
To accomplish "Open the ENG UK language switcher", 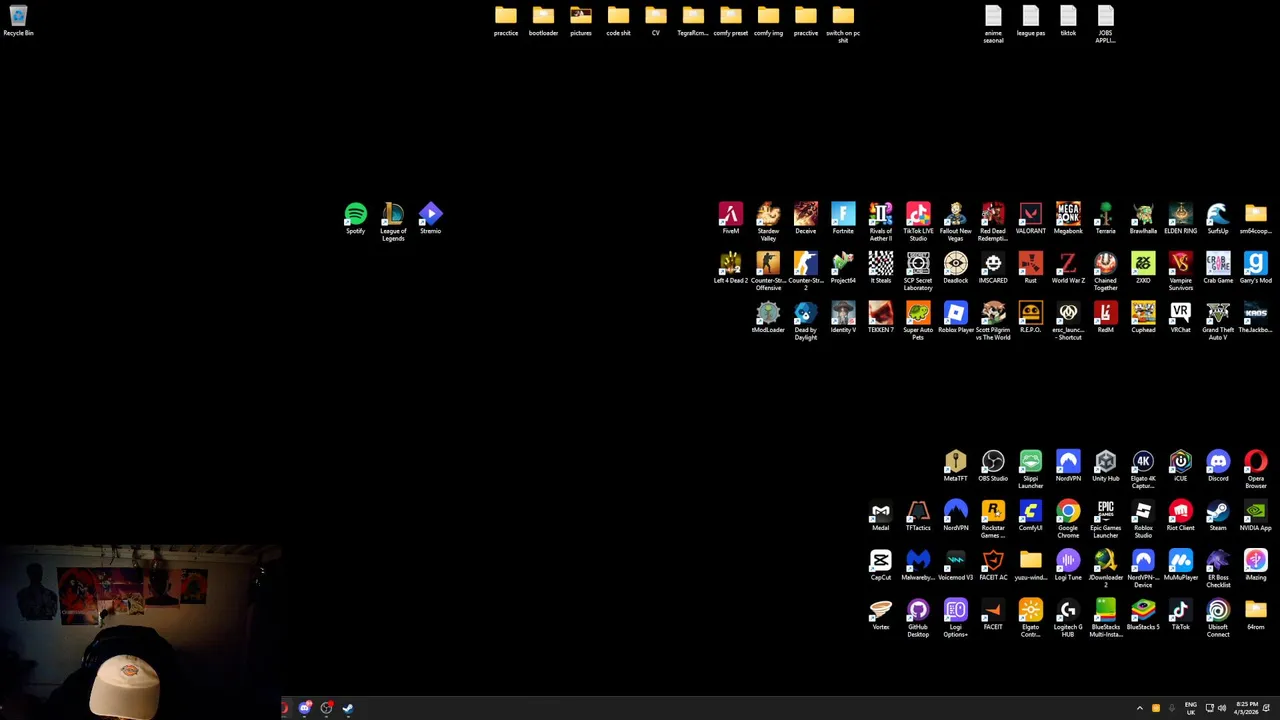I will [1190, 708].
